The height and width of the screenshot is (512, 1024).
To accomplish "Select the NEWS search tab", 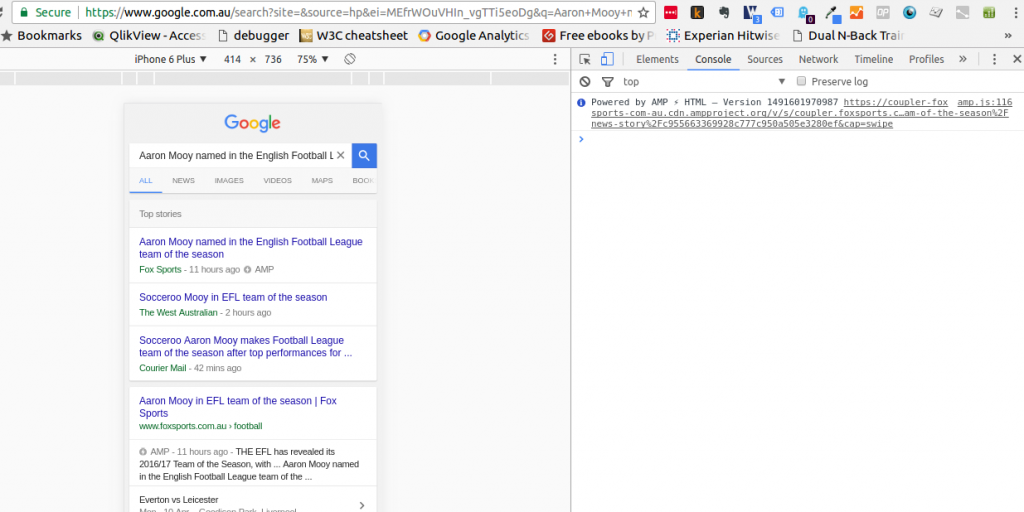I will (x=184, y=180).
